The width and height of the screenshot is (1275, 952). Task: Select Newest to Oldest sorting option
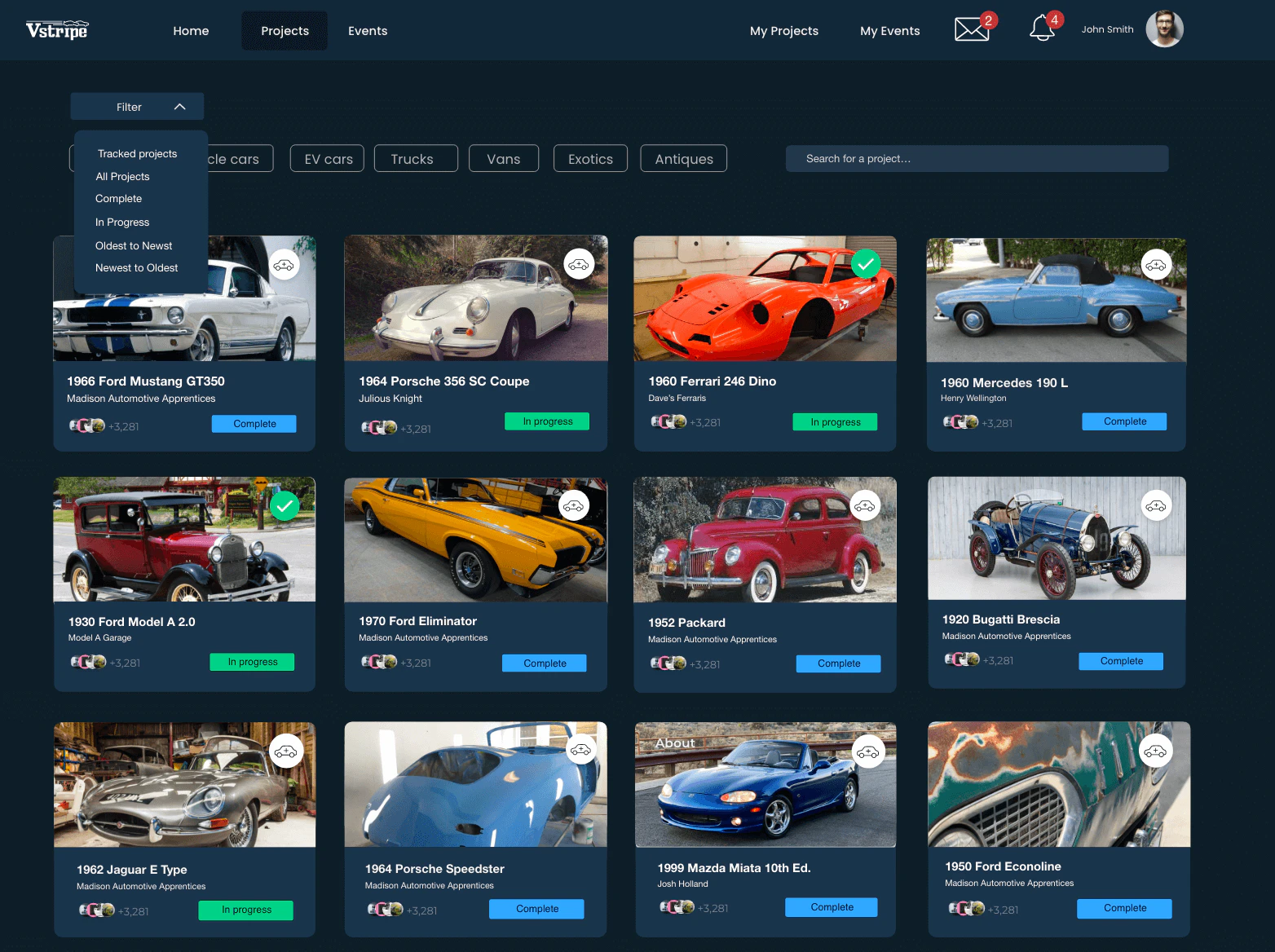(136, 267)
